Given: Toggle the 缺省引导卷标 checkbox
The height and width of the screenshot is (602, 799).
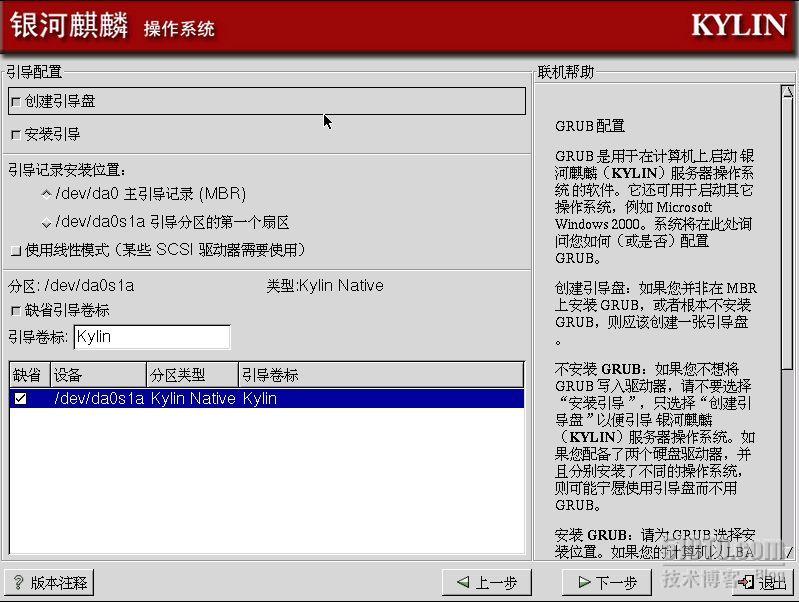Looking at the screenshot, I should [x=16, y=310].
